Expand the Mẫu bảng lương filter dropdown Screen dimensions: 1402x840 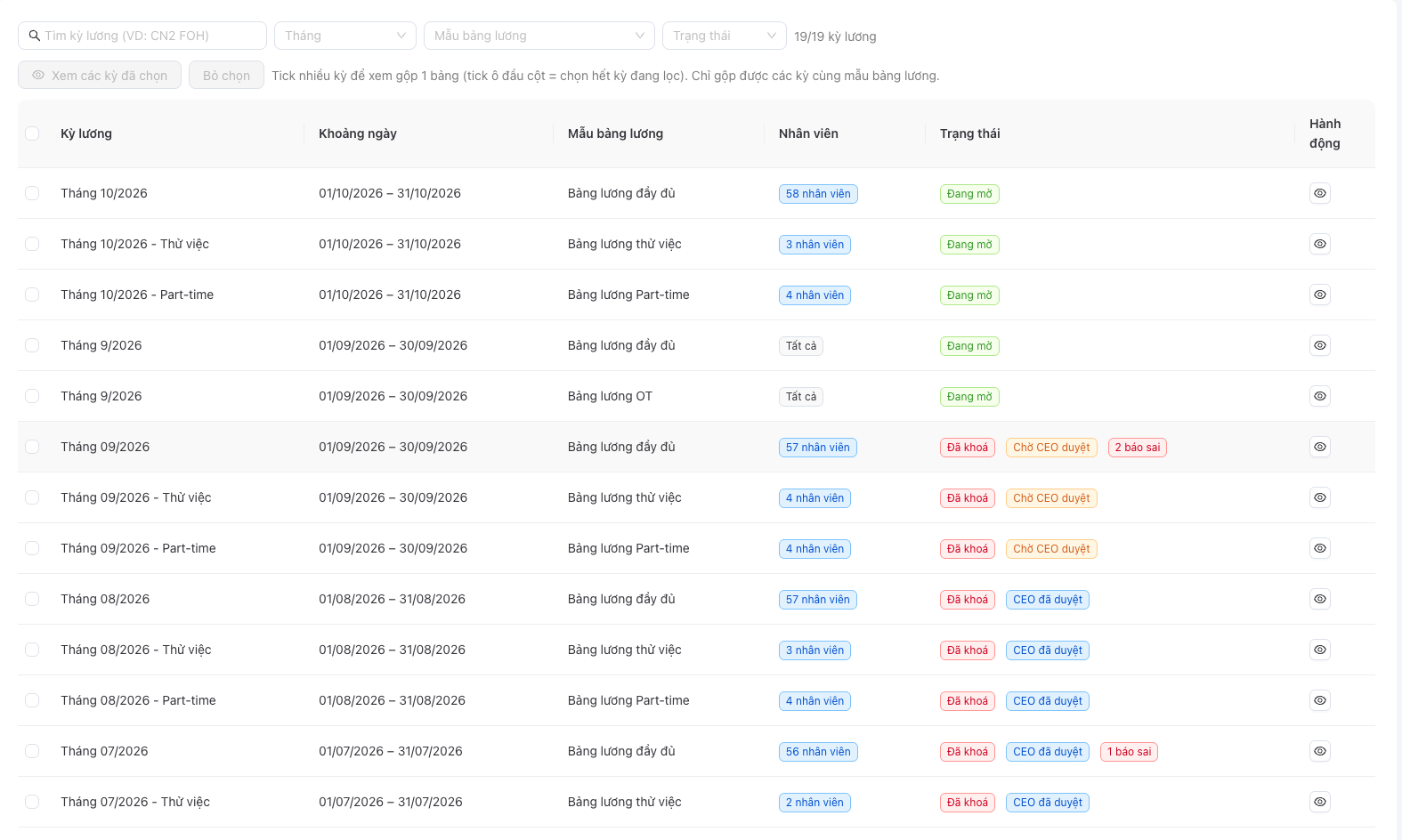click(x=539, y=36)
